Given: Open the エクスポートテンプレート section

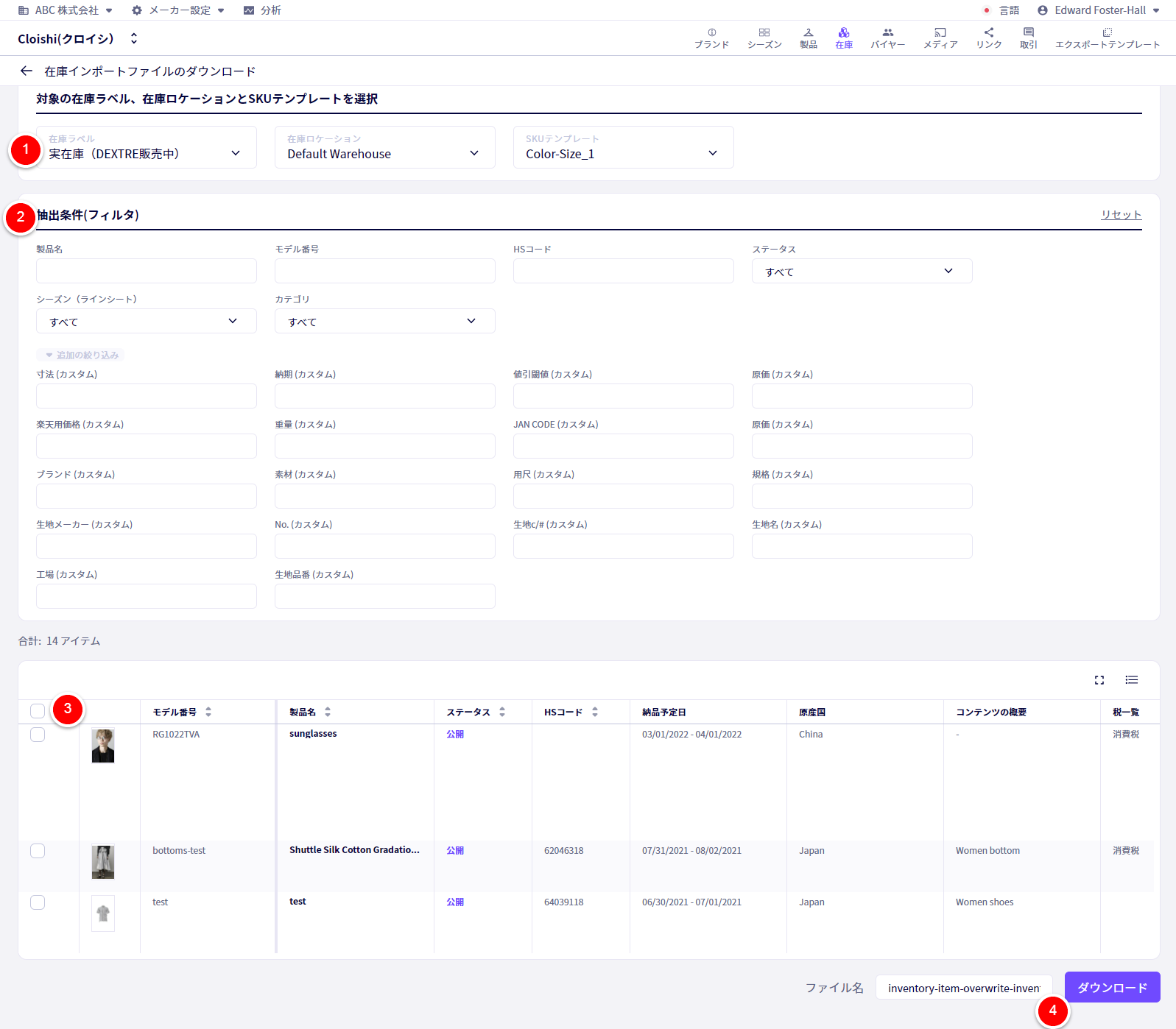Looking at the screenshot, I should click(1108, 38).
